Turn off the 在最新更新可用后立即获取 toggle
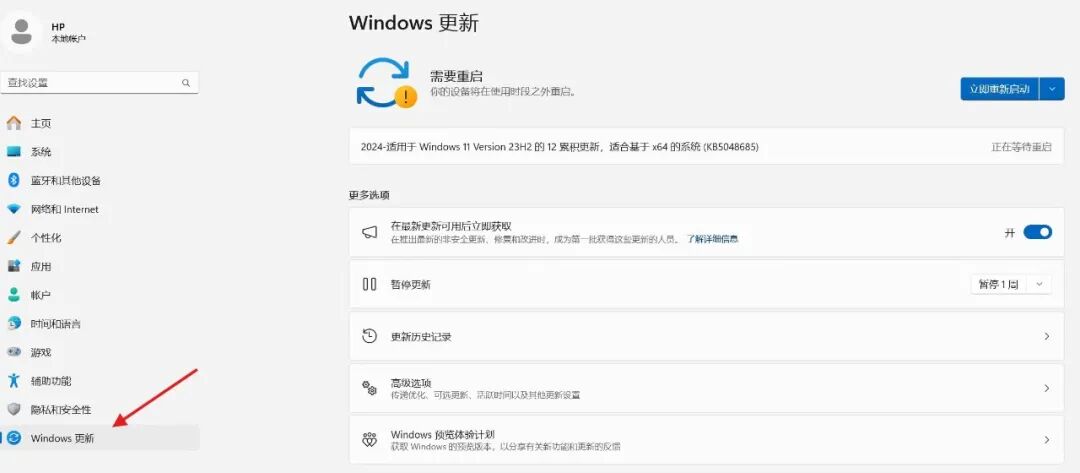The width and height of the screenshot is (1080, 473). (1037, 232)
